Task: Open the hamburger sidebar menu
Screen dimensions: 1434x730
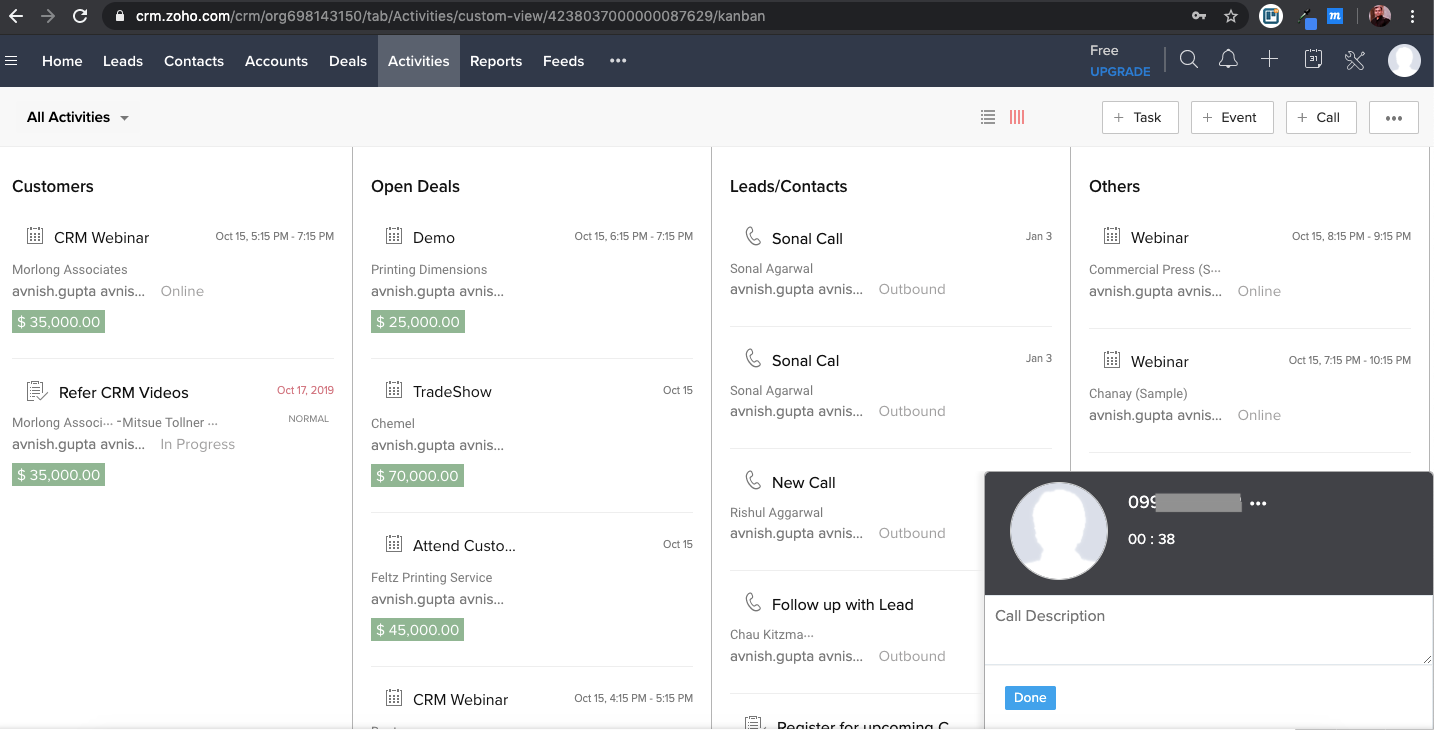Action: 12,61
